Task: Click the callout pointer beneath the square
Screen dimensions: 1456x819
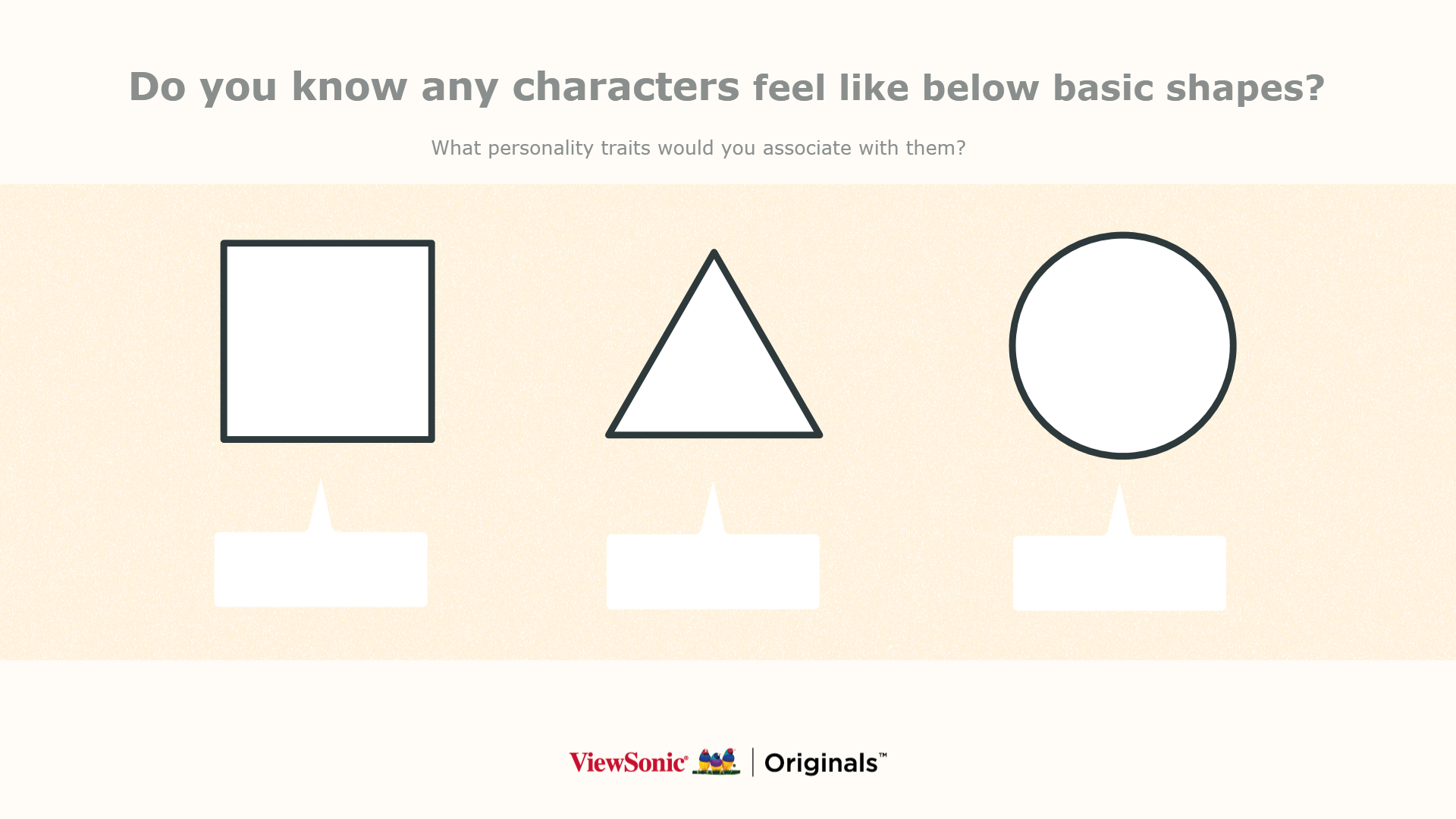Action: pos(321,507)
